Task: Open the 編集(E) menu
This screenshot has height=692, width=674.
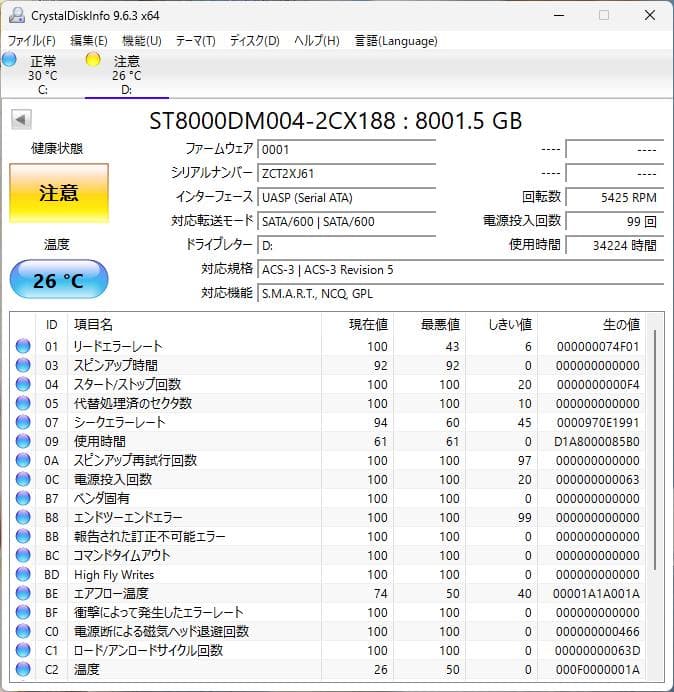Action: click(x=89, y=41)
